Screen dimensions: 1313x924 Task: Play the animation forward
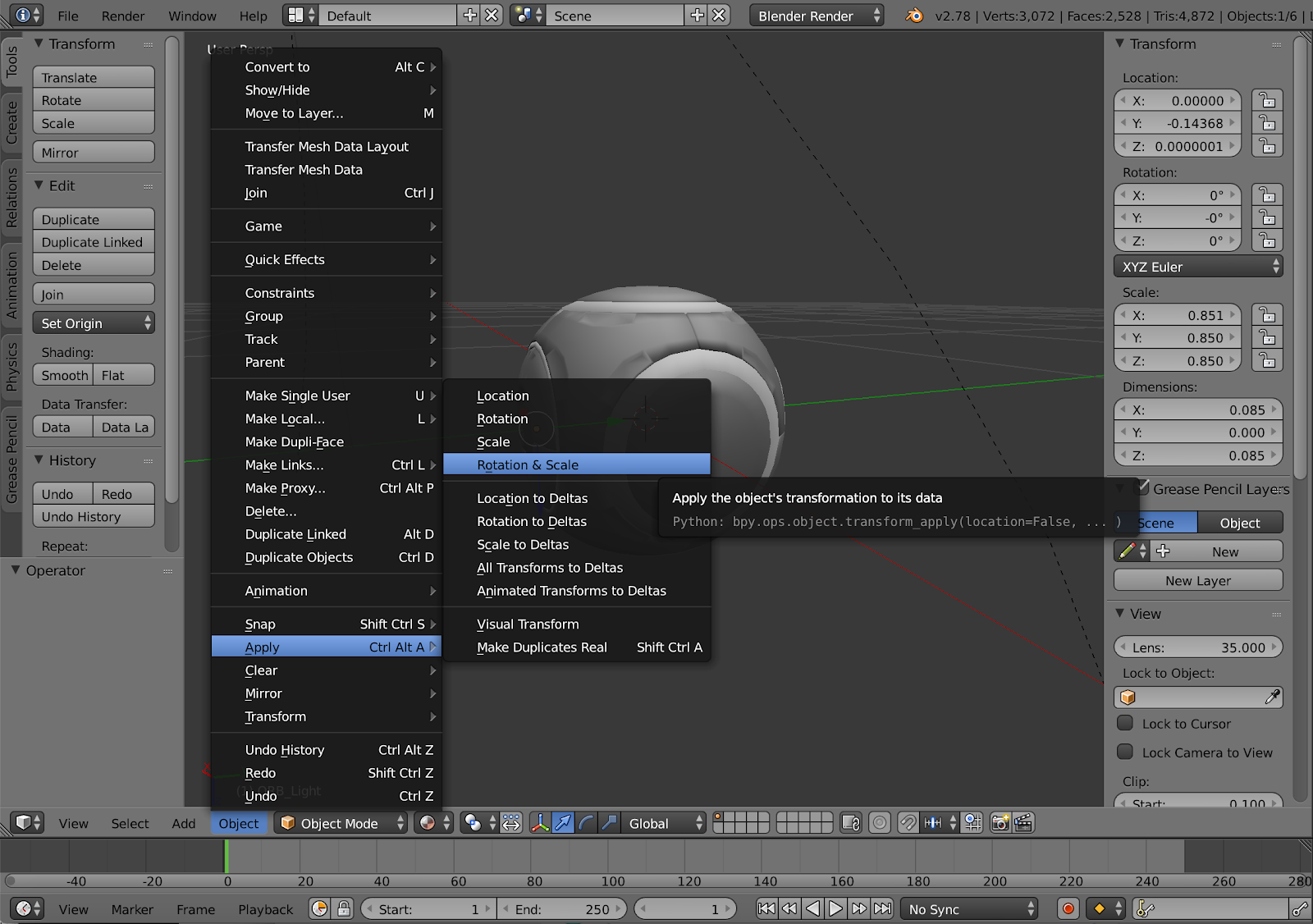(835, 908)
